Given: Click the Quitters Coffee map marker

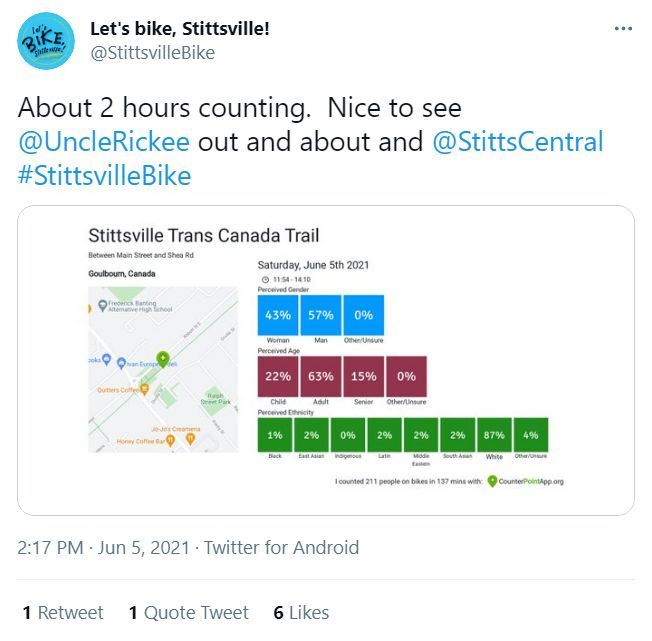Looking at the screenshot, I should (144, 389).
